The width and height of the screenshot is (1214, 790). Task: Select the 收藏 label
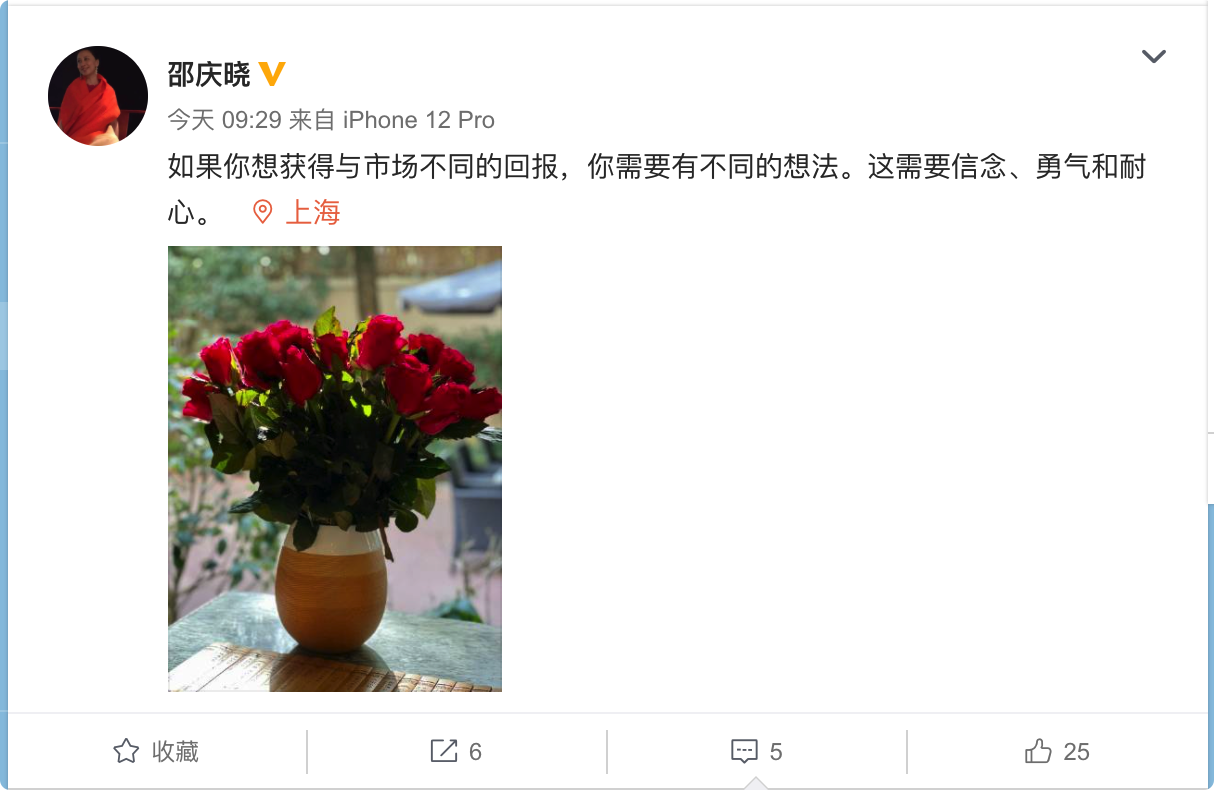pyautogui.click(x=176, y=751)
